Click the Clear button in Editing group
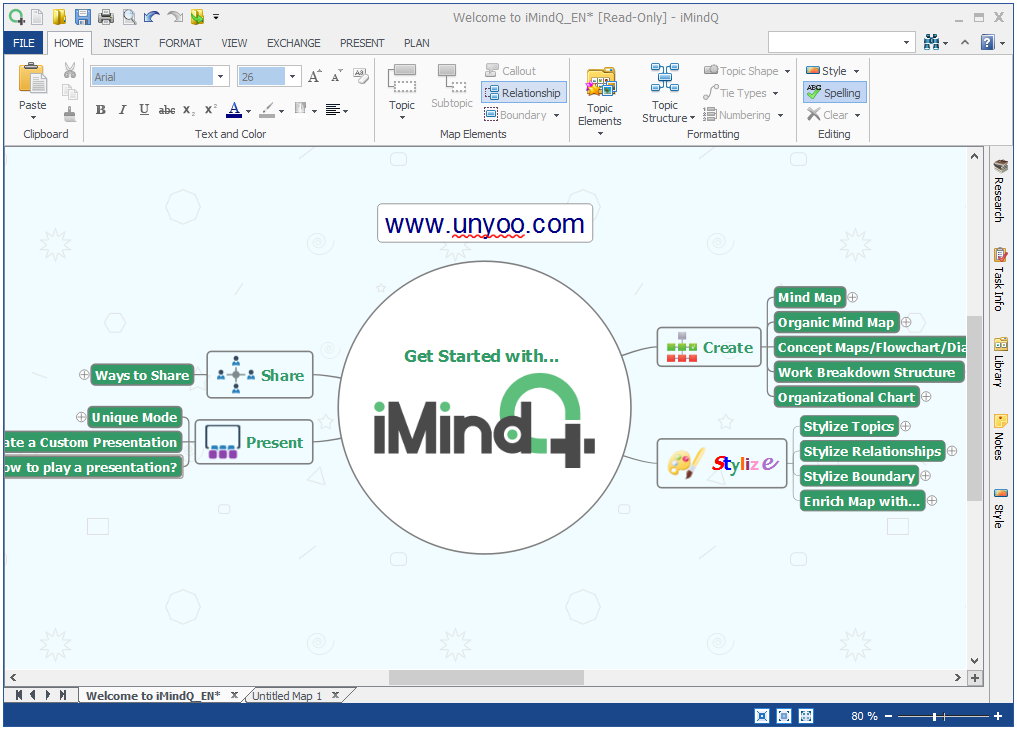 (x=833, y=115)
